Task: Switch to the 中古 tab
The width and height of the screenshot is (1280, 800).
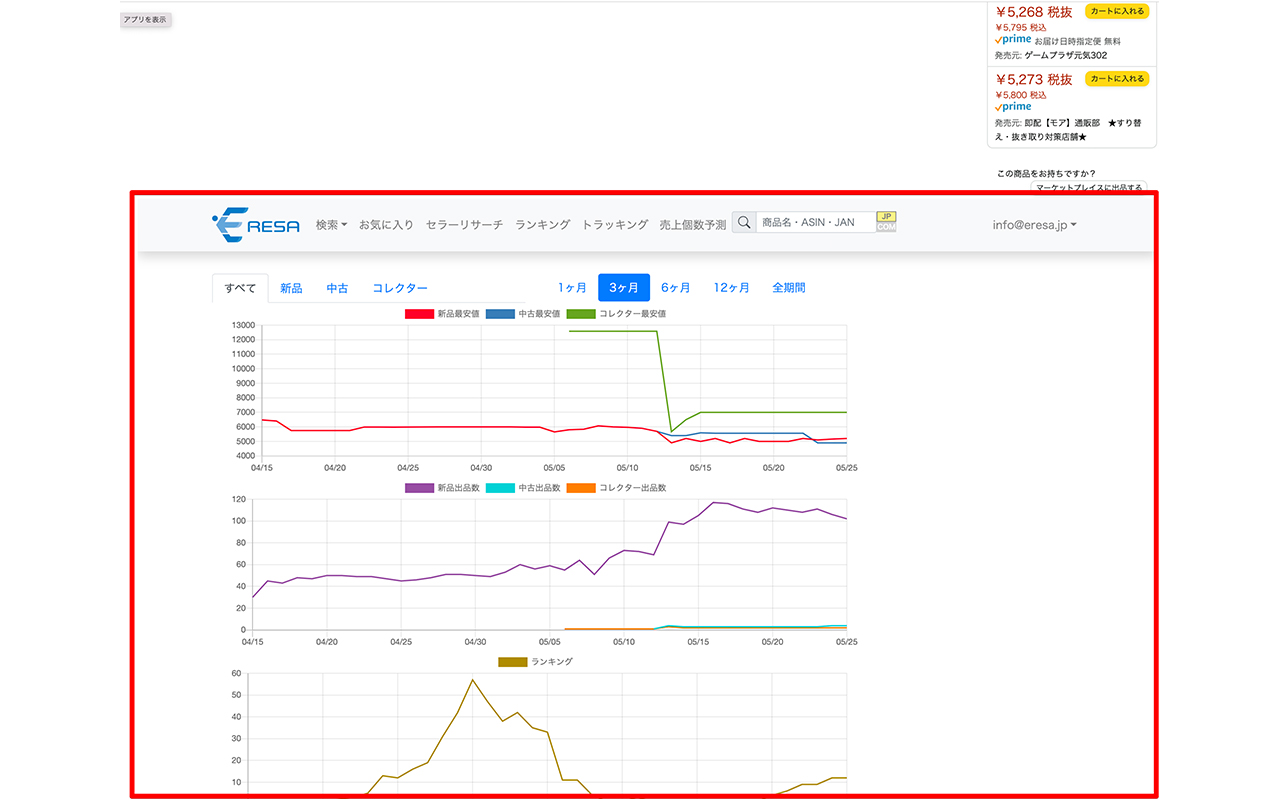Action: [x=337, y=288]
